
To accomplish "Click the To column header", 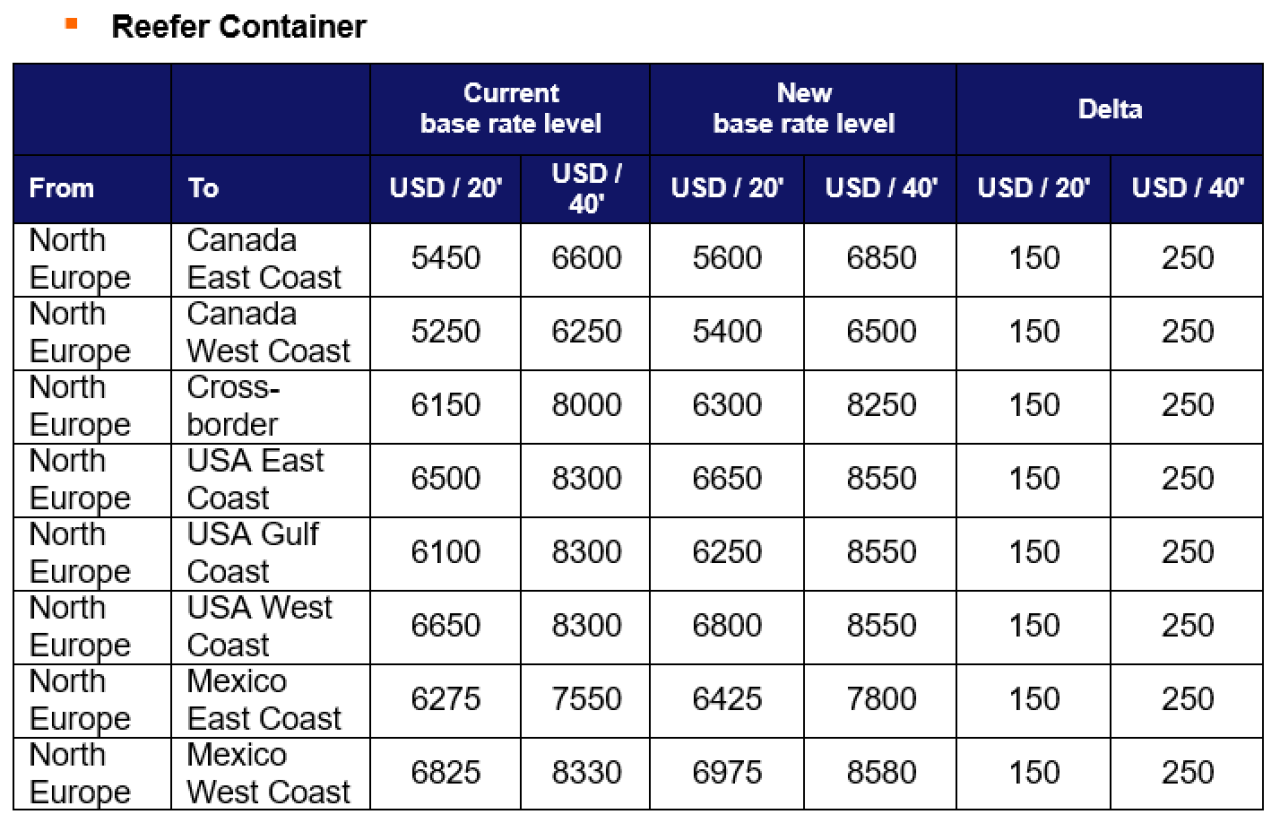I will pyautogui.click(x=203, y=188).
